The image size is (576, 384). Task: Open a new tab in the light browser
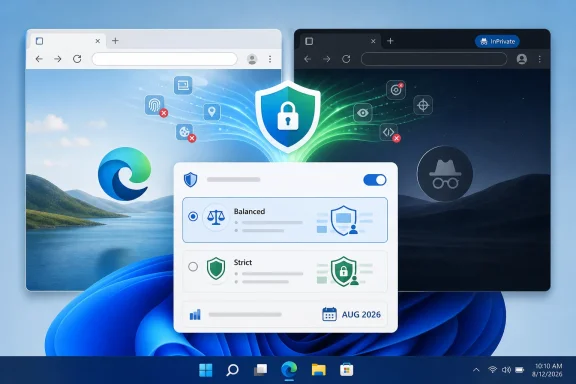115,41
